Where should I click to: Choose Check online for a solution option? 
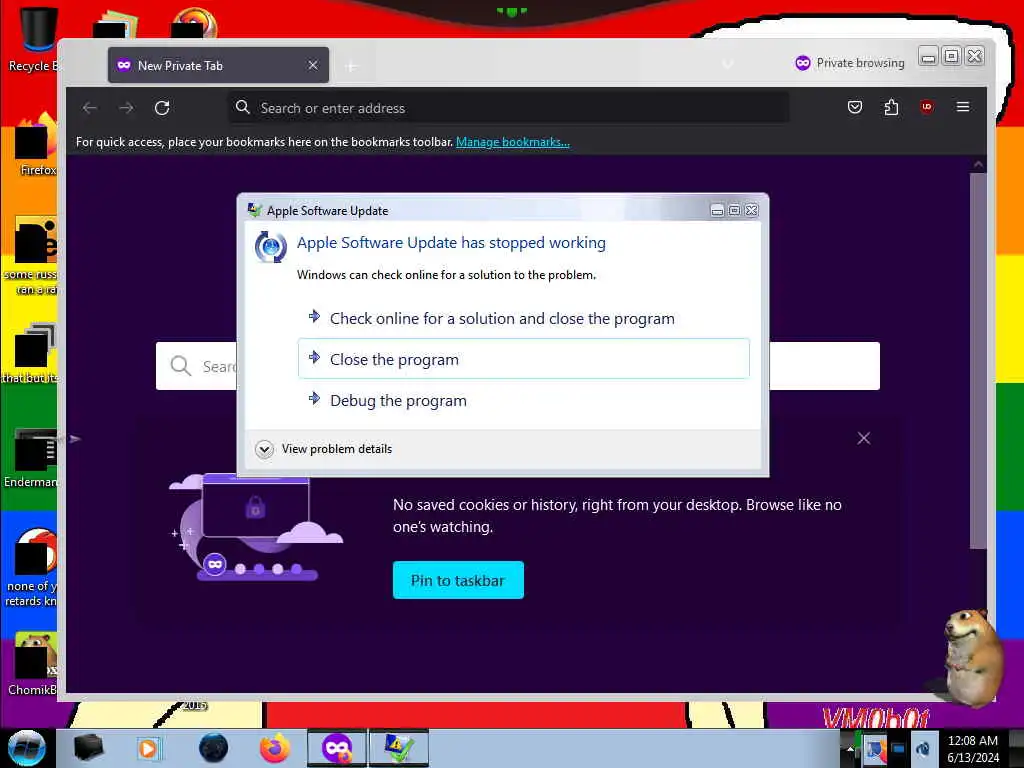click(x=524, y=318)
